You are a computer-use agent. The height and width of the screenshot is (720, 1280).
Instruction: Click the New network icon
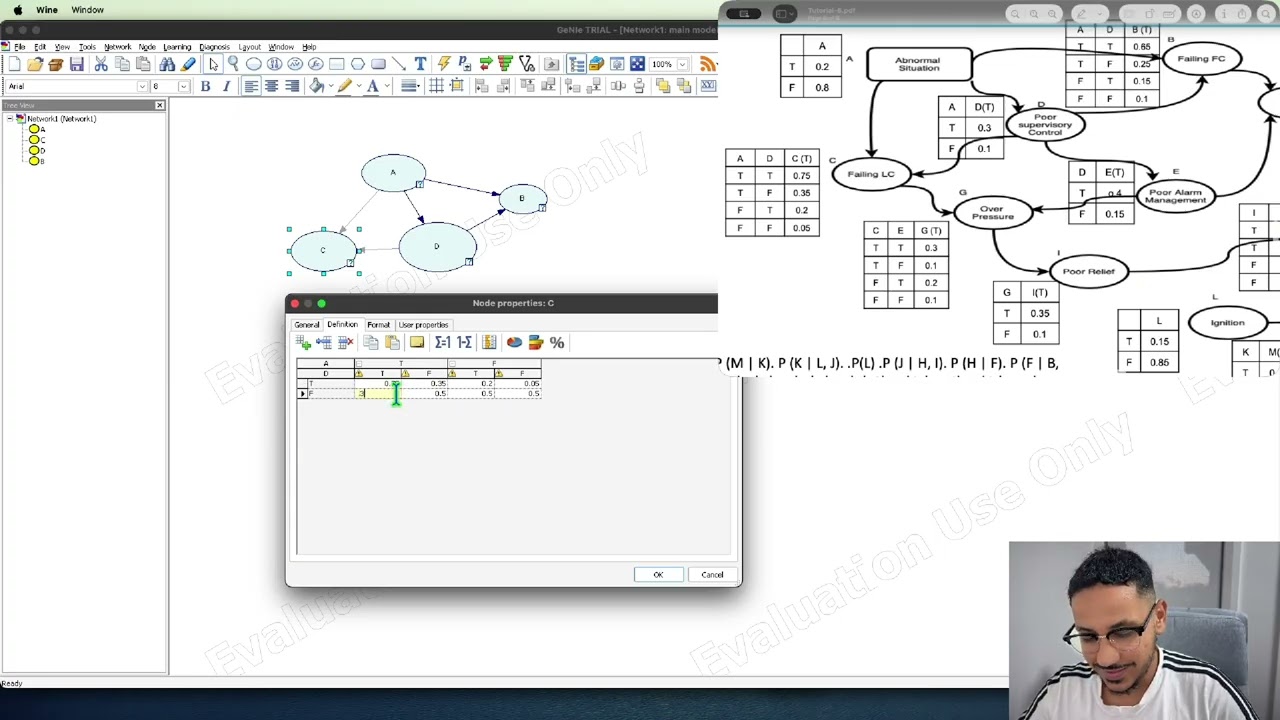point(15,64)
